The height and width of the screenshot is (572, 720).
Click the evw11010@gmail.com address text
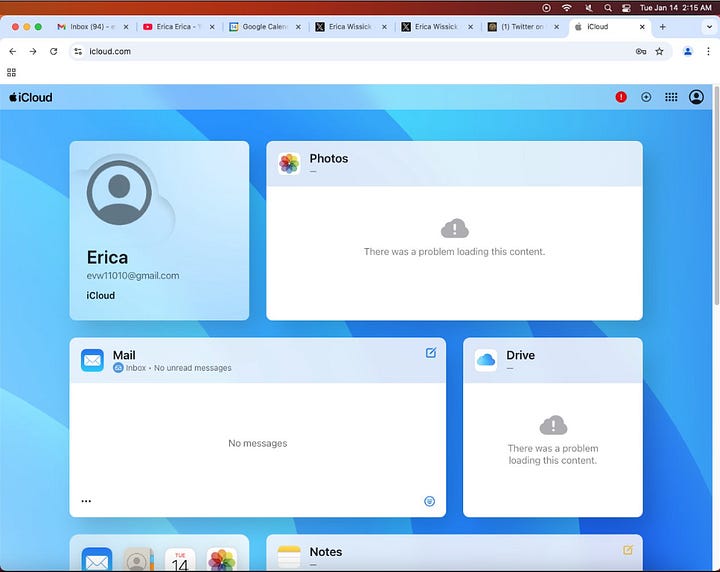tap(133, 275)
